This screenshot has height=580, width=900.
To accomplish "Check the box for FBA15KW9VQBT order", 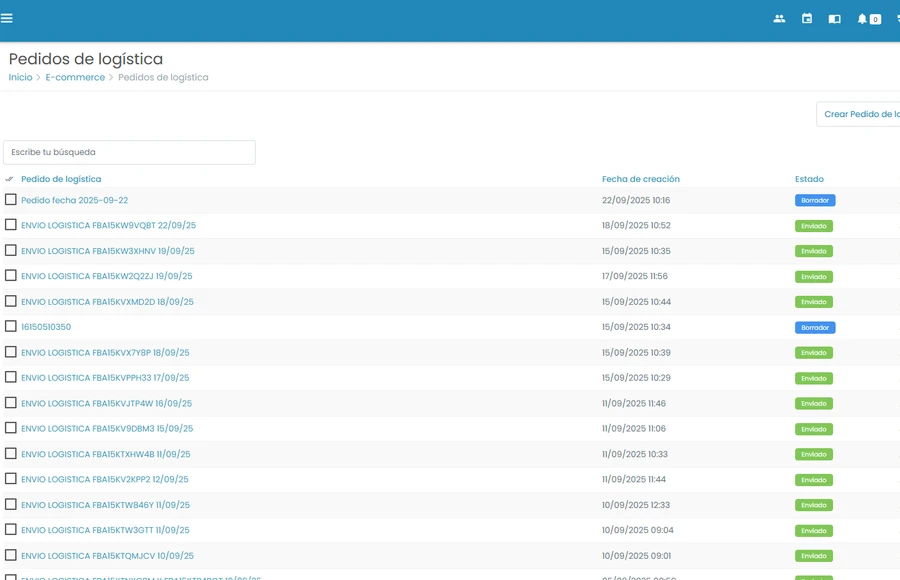I will (x=10, y=225).
